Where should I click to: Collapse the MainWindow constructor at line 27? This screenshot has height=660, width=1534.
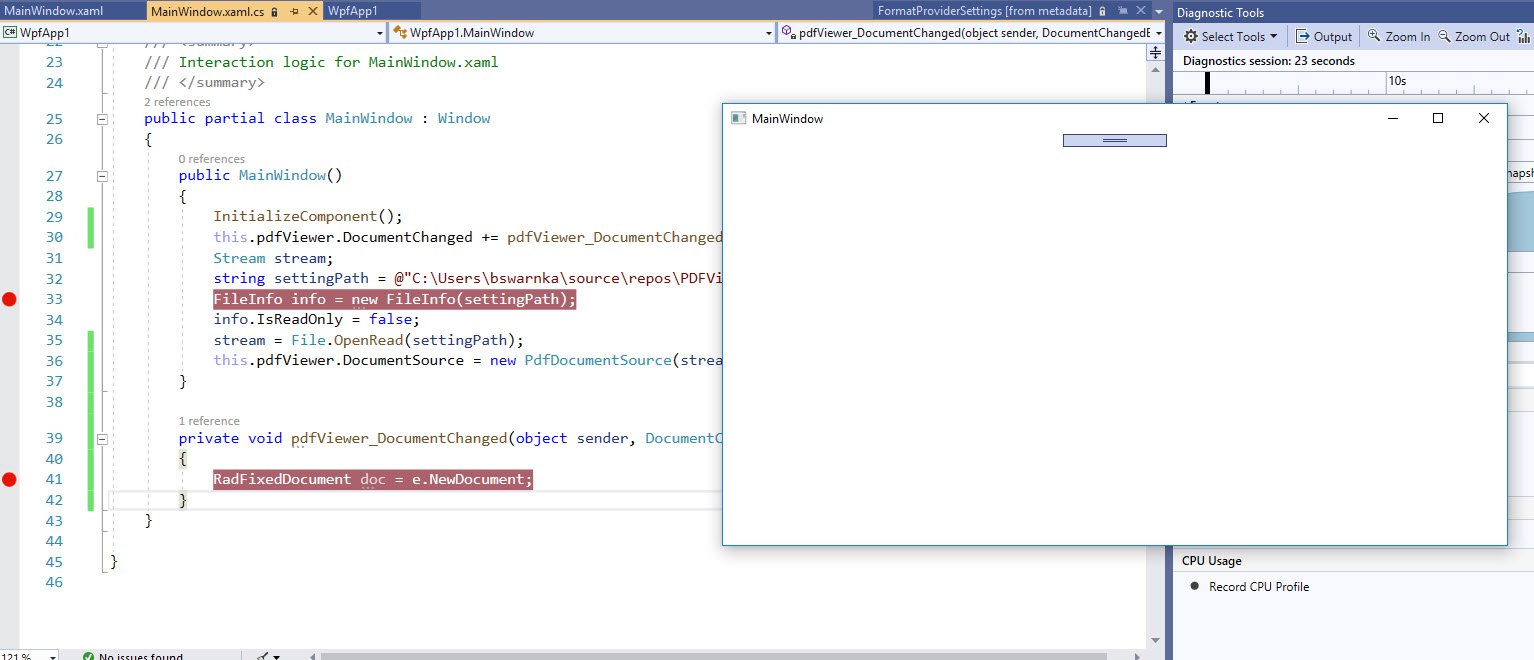click(x=102, y=175)
